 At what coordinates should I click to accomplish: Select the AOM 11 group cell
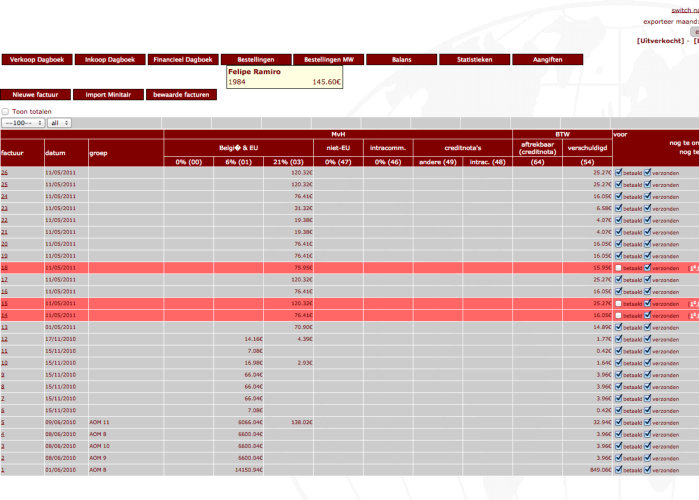126,422
